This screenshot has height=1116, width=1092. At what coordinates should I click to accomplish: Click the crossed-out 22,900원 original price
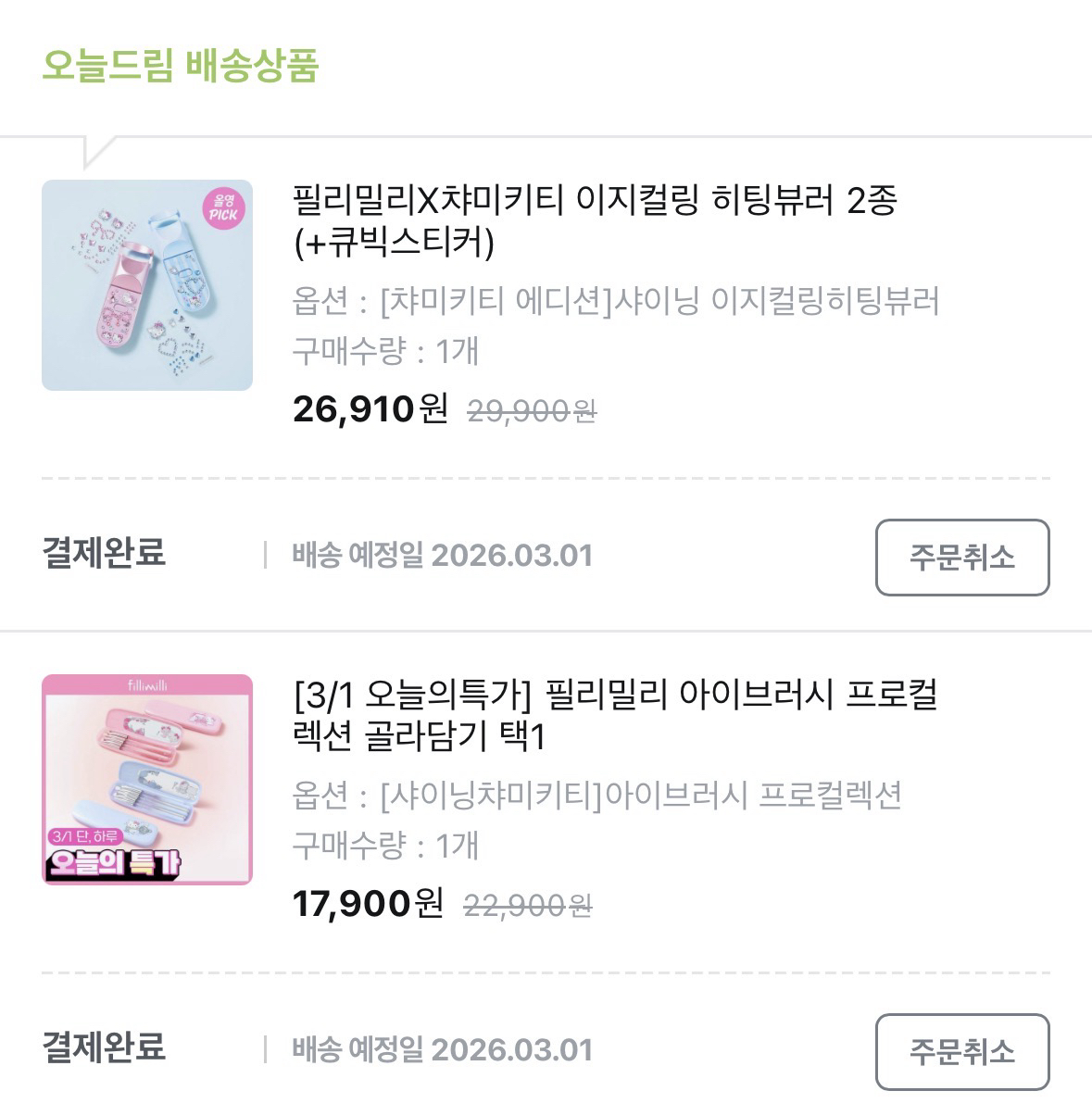tap(527, 905)
